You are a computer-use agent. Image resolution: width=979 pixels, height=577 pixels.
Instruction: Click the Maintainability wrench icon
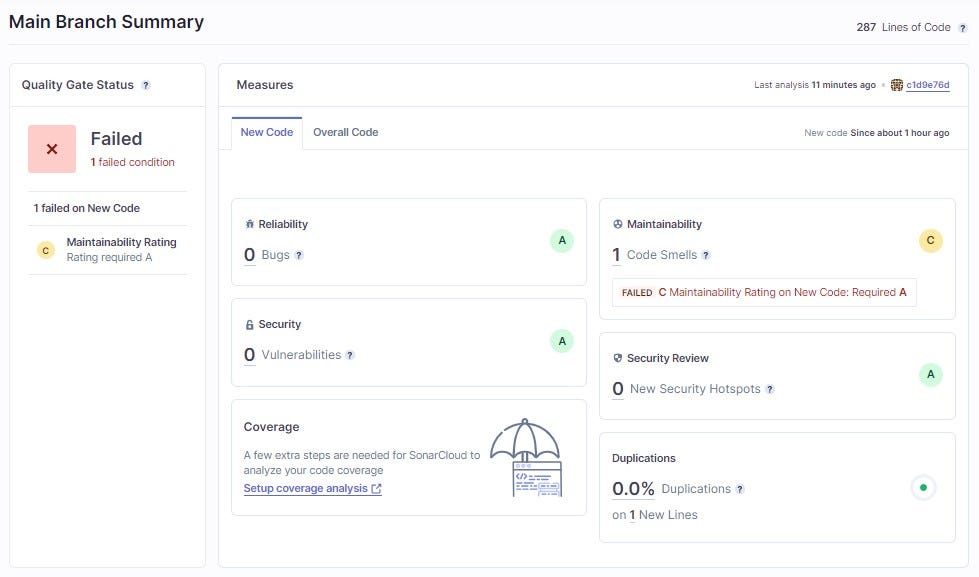click(616, 224)
